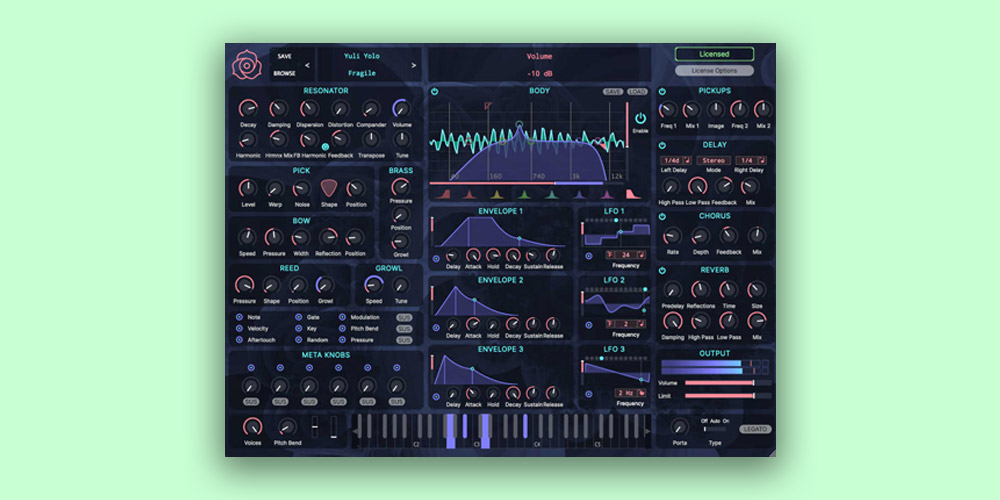Click the License Options button
Screen dimensions: 1000x500
714,71
